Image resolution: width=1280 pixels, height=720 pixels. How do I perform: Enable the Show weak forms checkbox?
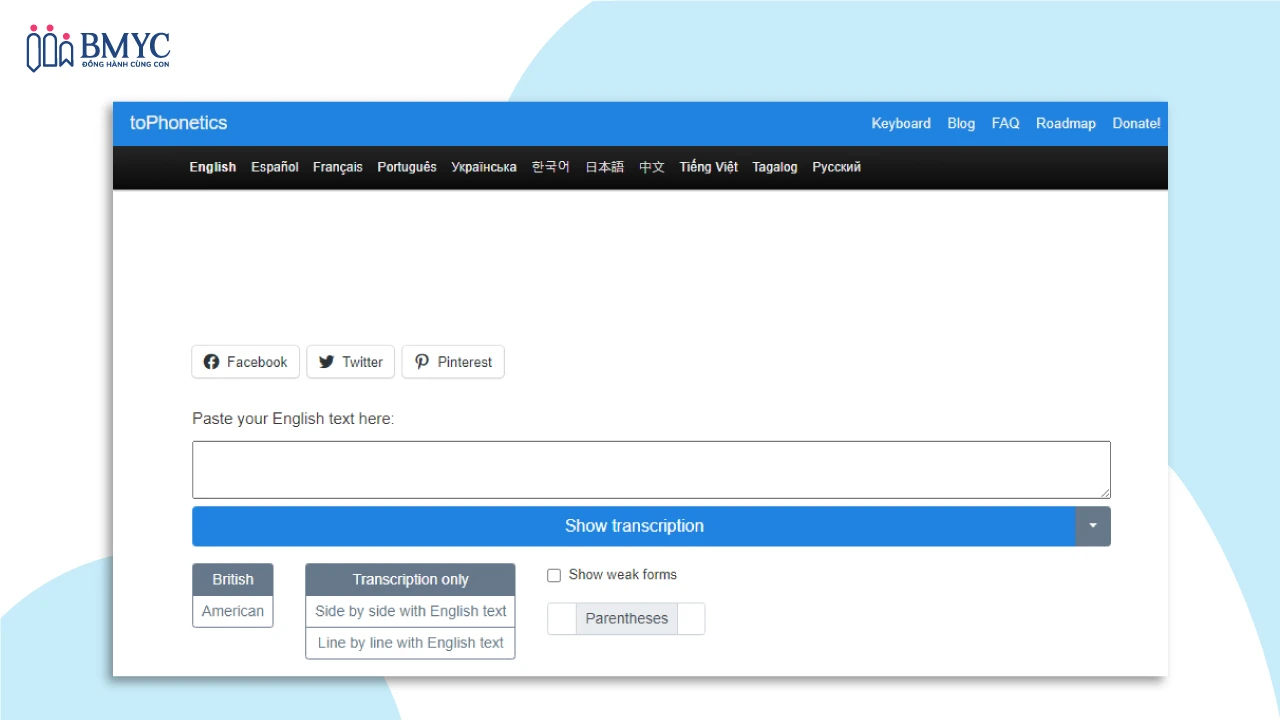point(554,575)
